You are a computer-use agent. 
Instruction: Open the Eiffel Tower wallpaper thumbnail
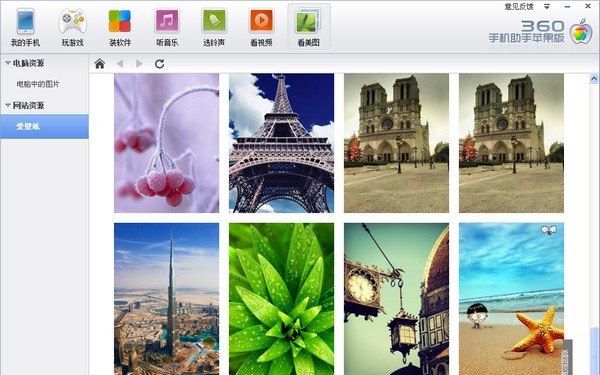click(x=281, y=143)
